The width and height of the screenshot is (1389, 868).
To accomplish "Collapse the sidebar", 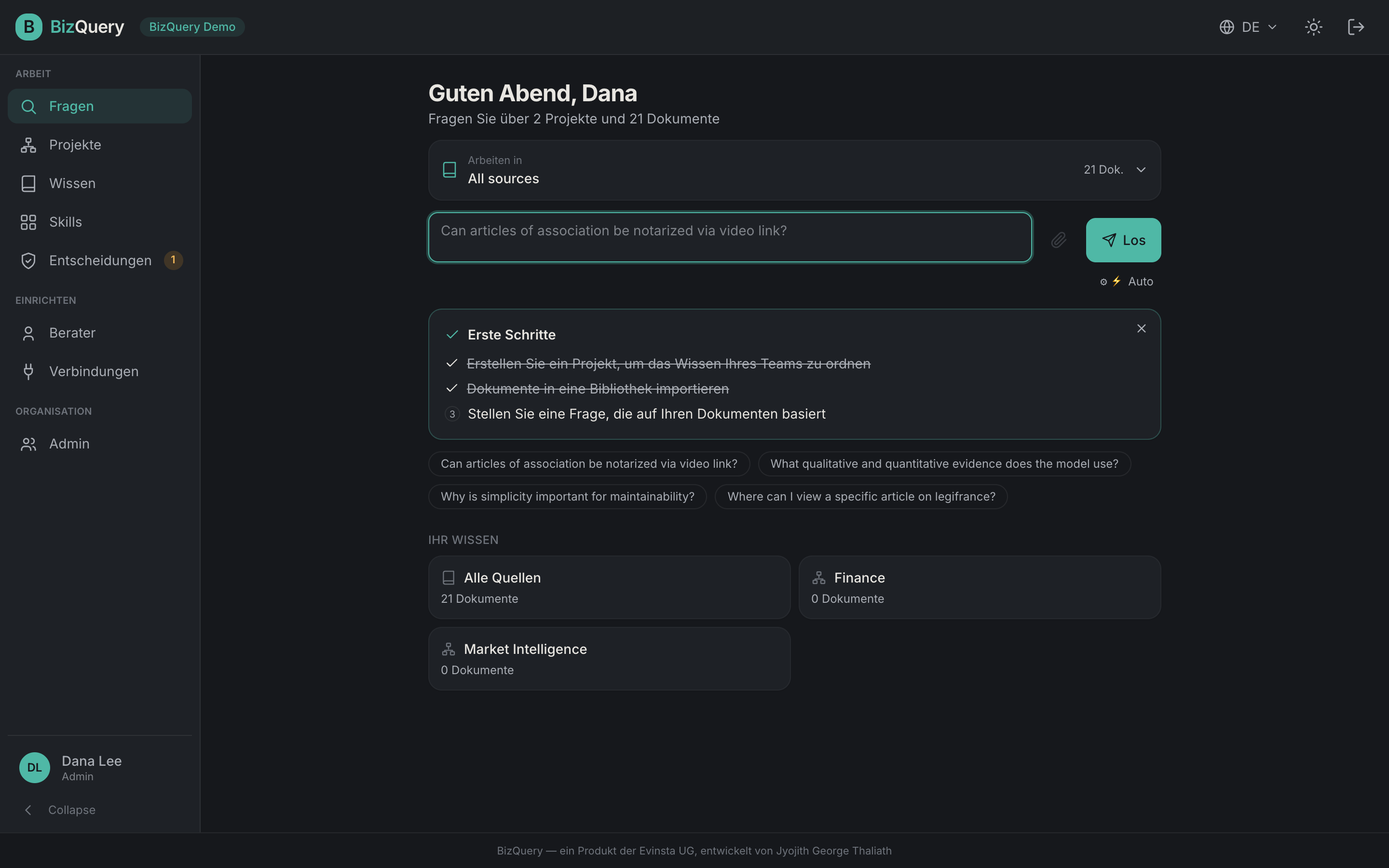I will pos(60,810).
